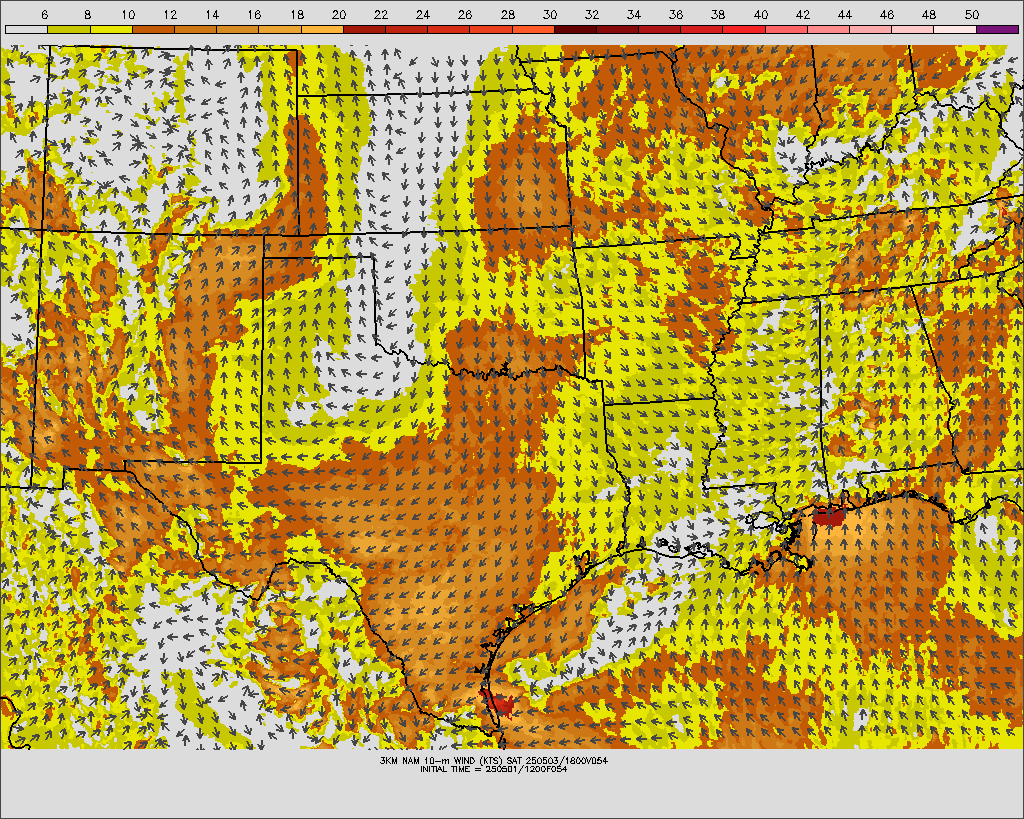
Task: Click the legend label '6'
Action: click(44, 14)
